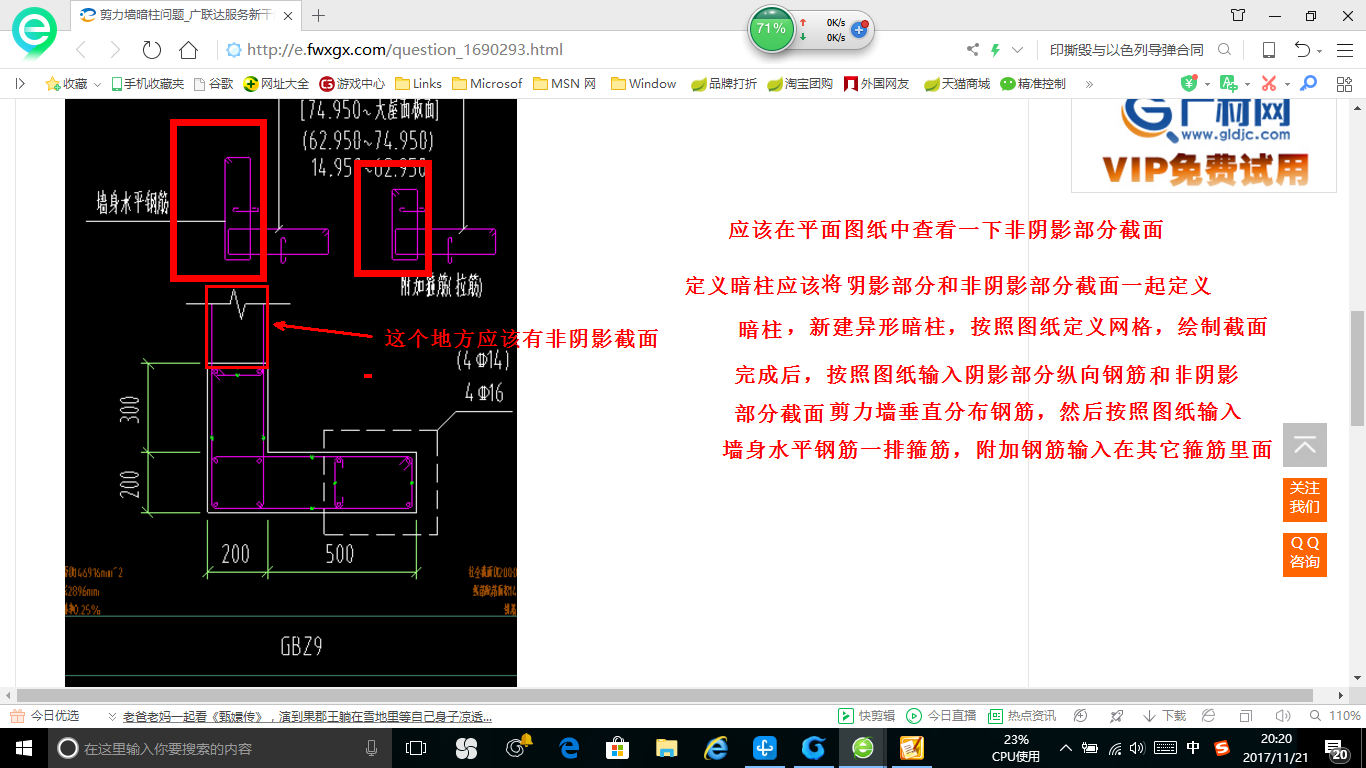Click the back-to-top arrow button
The width and height of the screenshot is (1366, 768).
click(x=1305, y=445)
